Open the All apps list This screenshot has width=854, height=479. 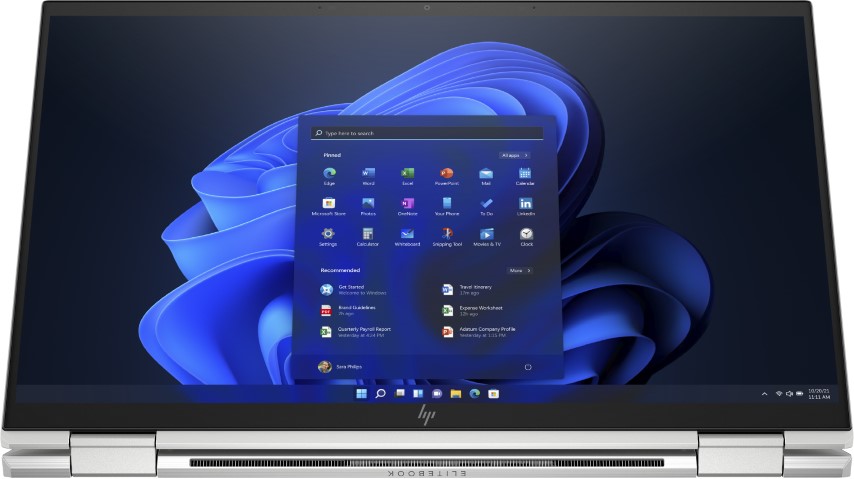pyautogui.click(x=515, y=155)
